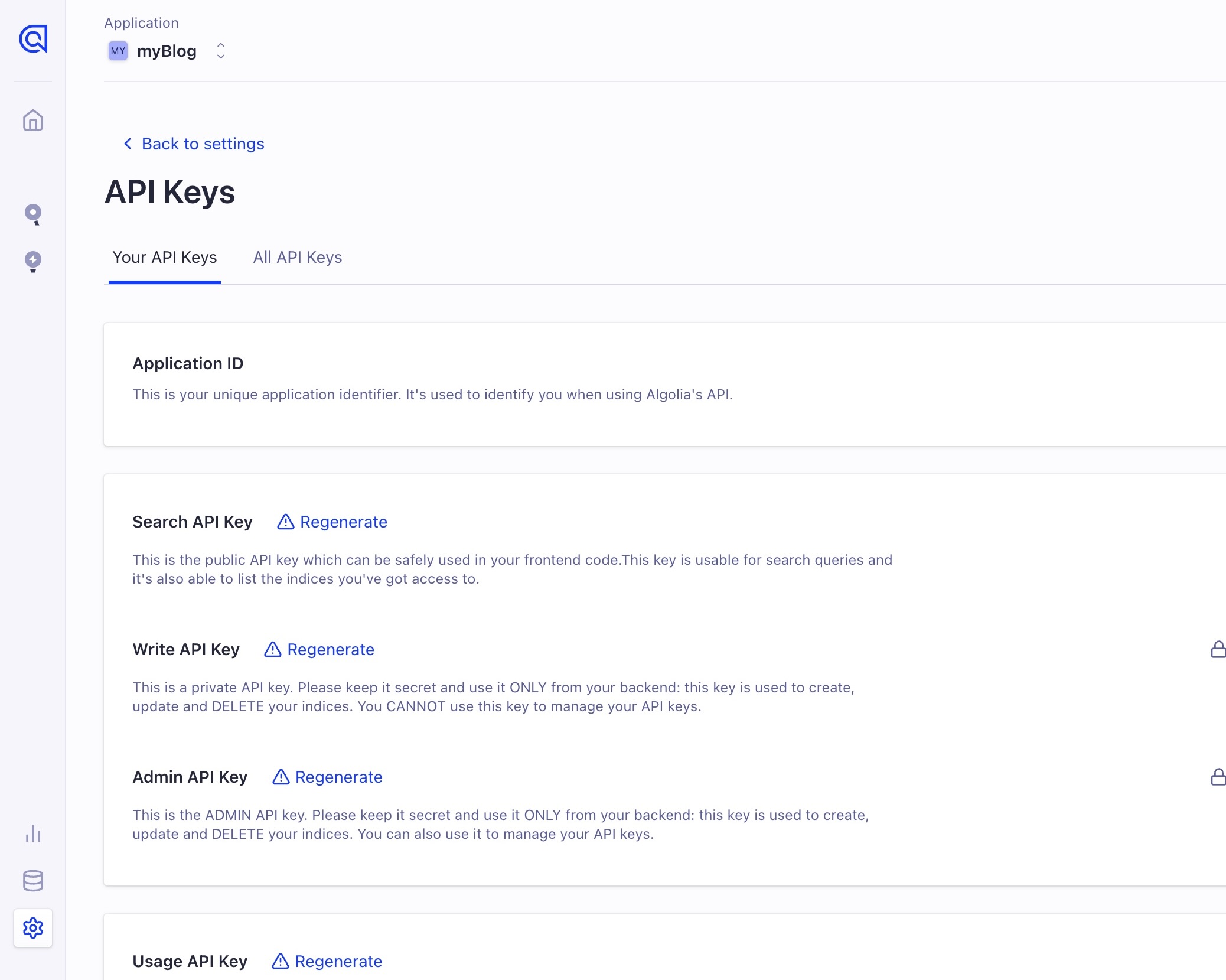
Task: Regenerate the Admin API Key
Action: point(328,777)
